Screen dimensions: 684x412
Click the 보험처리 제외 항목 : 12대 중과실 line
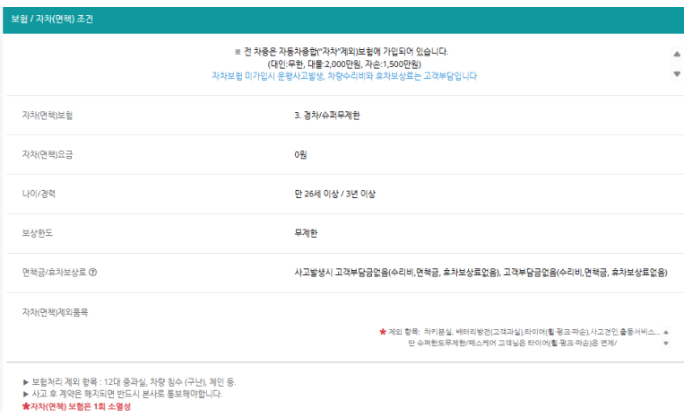click(x=129, y=382)
